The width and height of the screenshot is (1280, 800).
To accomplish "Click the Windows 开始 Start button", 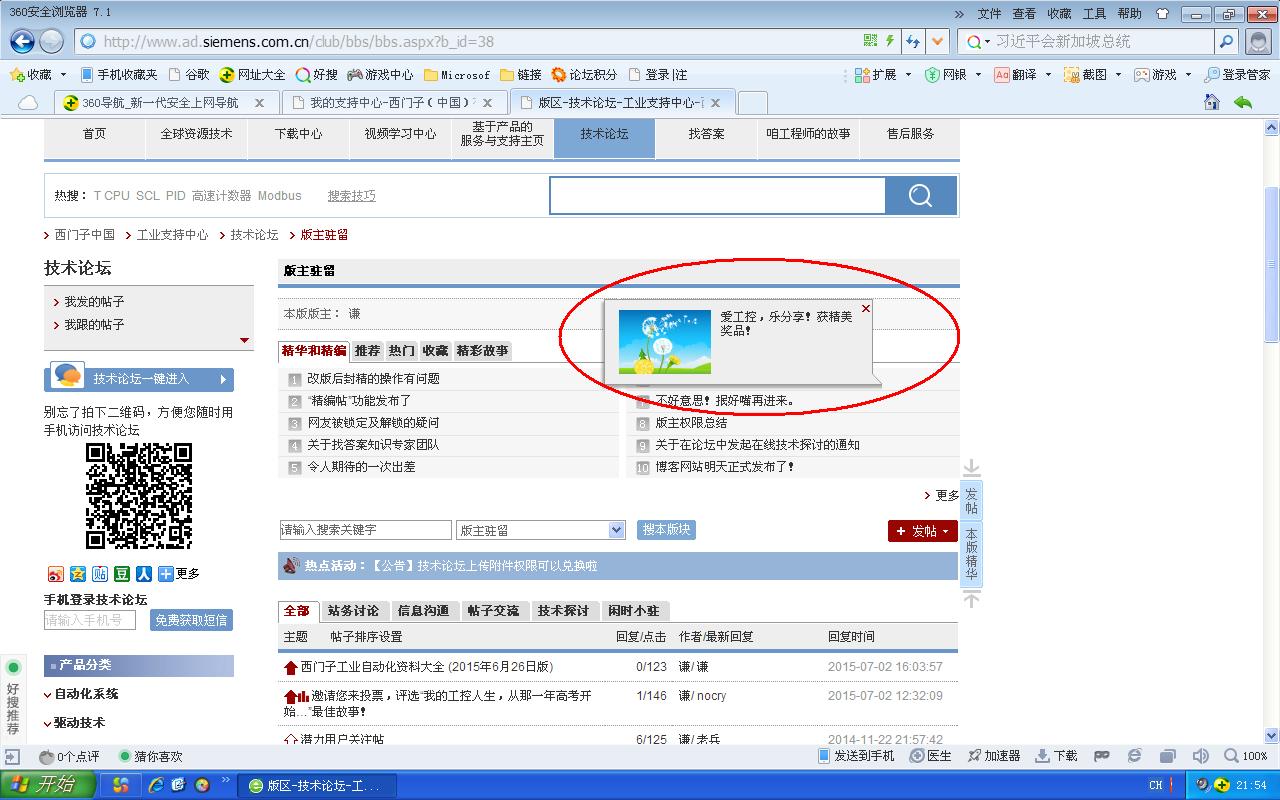I will (49, 785).
